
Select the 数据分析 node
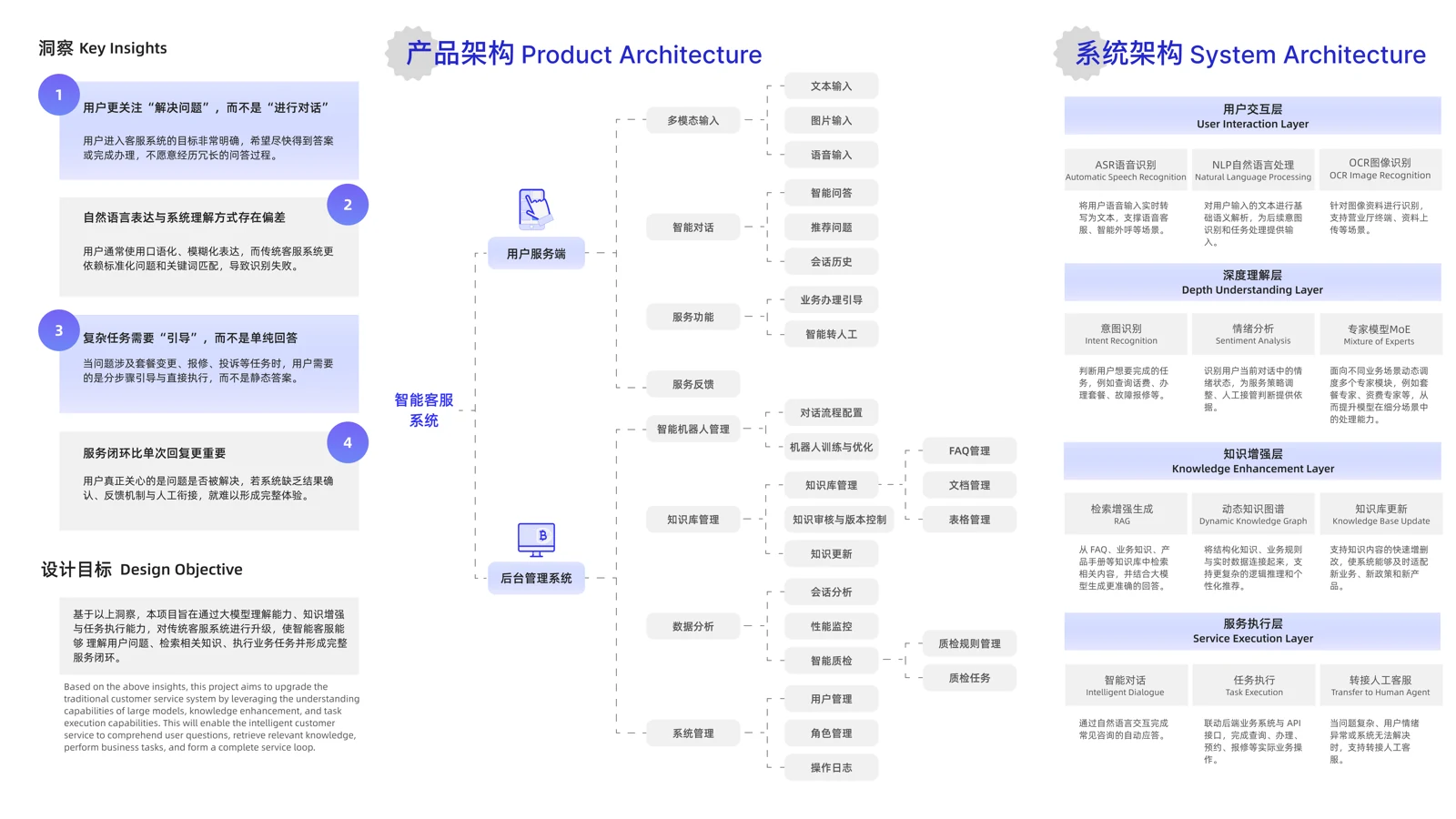pos(693,626)
